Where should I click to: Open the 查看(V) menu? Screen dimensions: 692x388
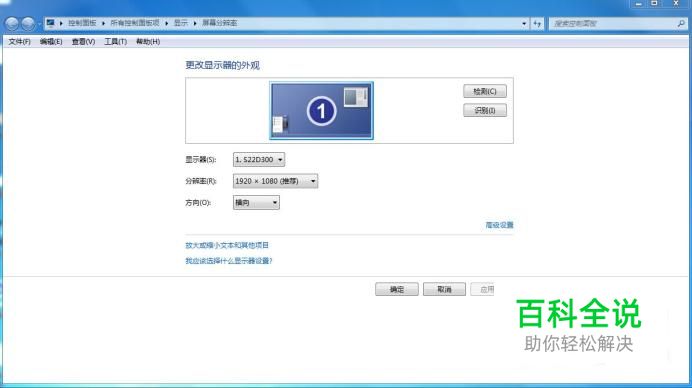(83, 41)
